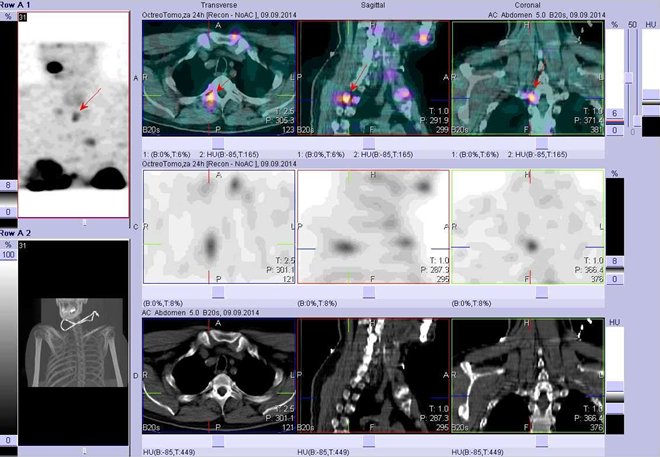
Task: Activate the fused Transverse view in top row
Action: tap(219, 77)
